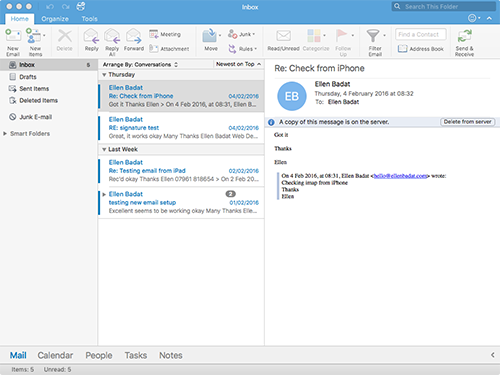Click the Rules icon

click(232, 49)
